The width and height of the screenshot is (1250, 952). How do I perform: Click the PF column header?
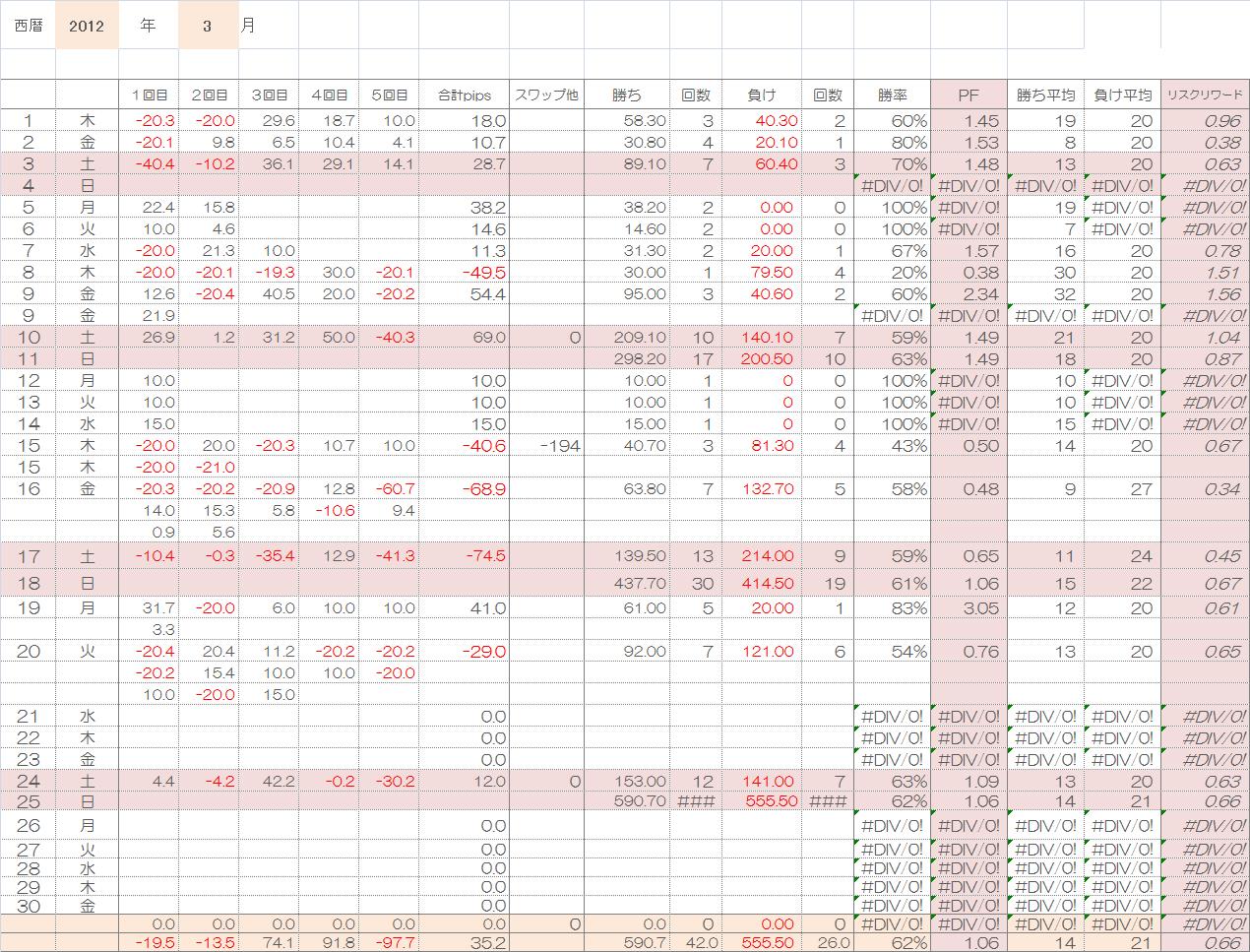click(969, 95)
